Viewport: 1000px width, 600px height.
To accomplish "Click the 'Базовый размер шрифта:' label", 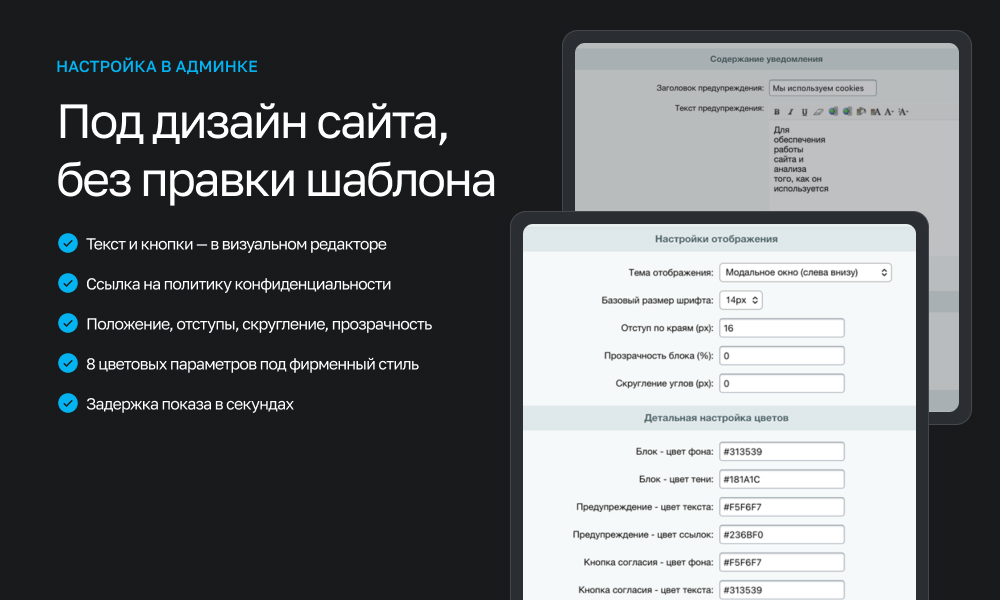I will pos(658,300).
